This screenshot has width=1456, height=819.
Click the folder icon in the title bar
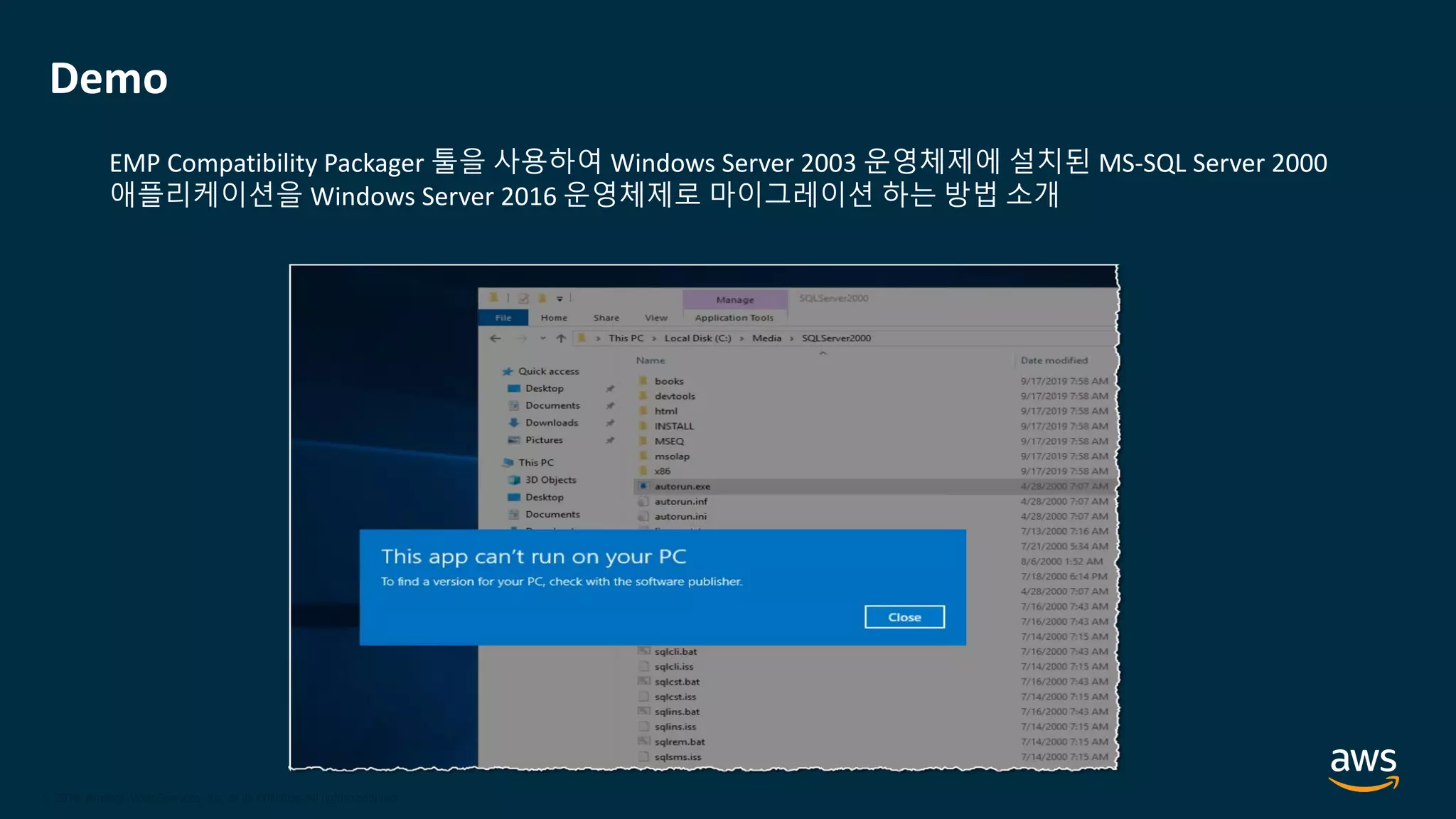(x=493, y=298)
